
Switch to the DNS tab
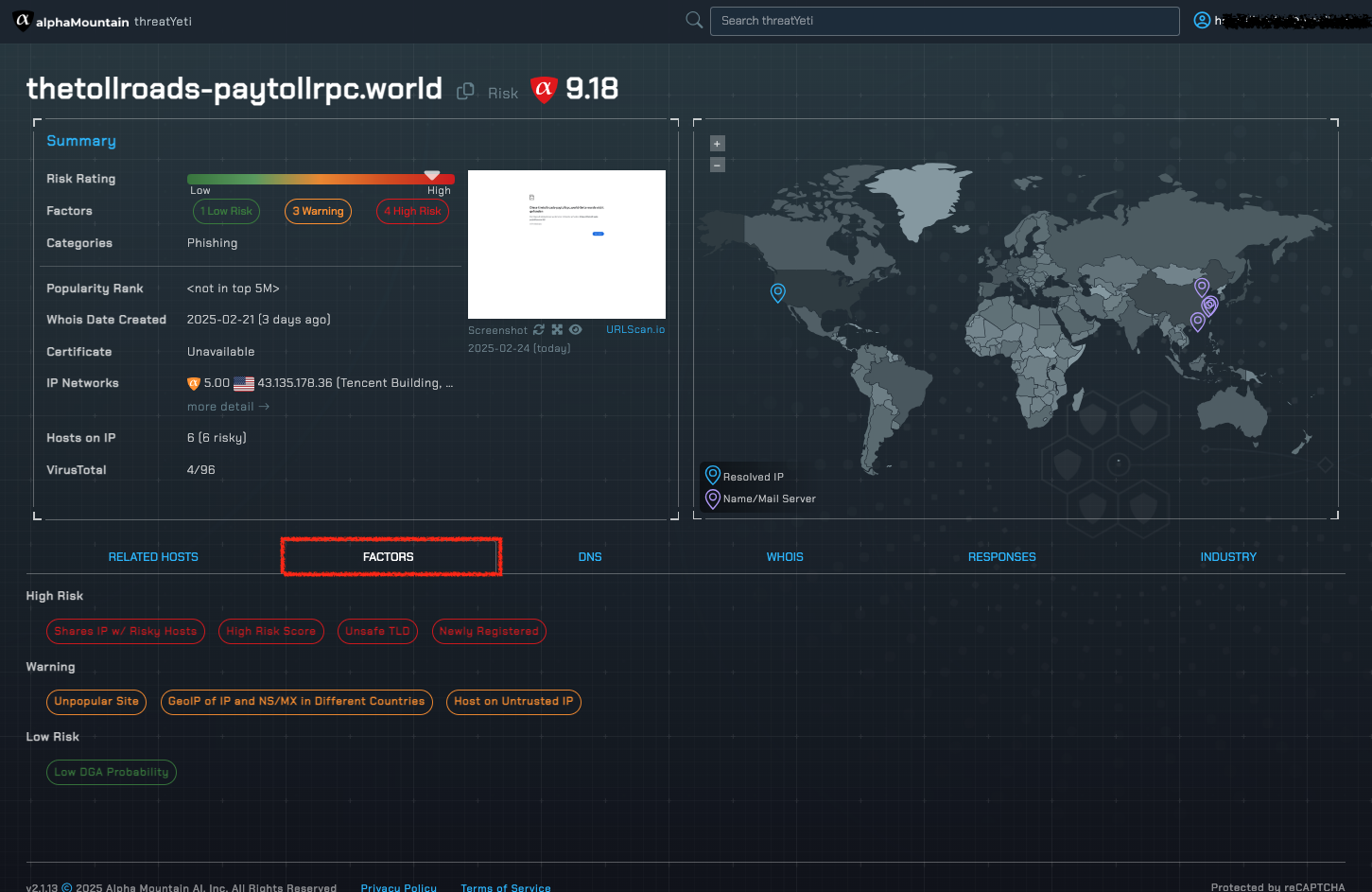(590, 557)
